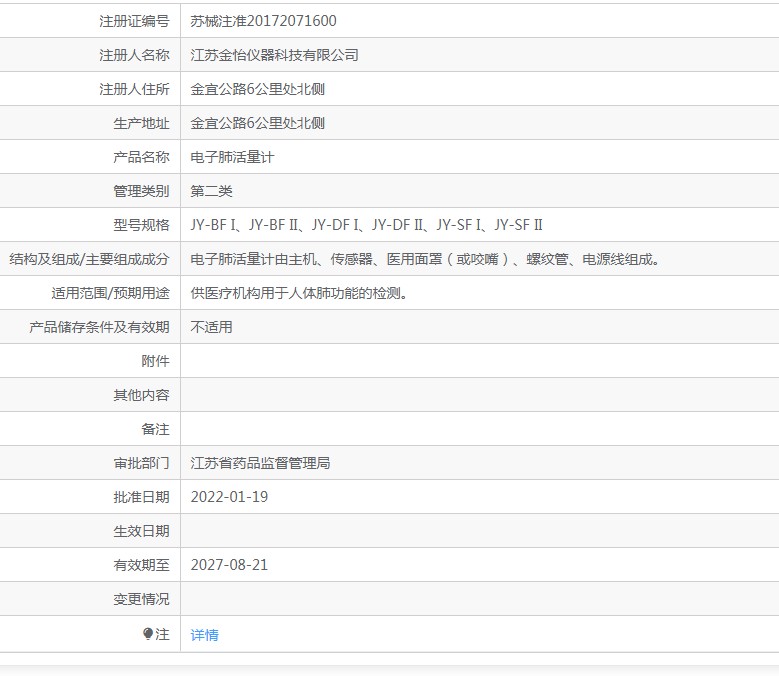Click the lightbulb icon beside 注
The image size is (779, 676).
[x=148, y=634]
